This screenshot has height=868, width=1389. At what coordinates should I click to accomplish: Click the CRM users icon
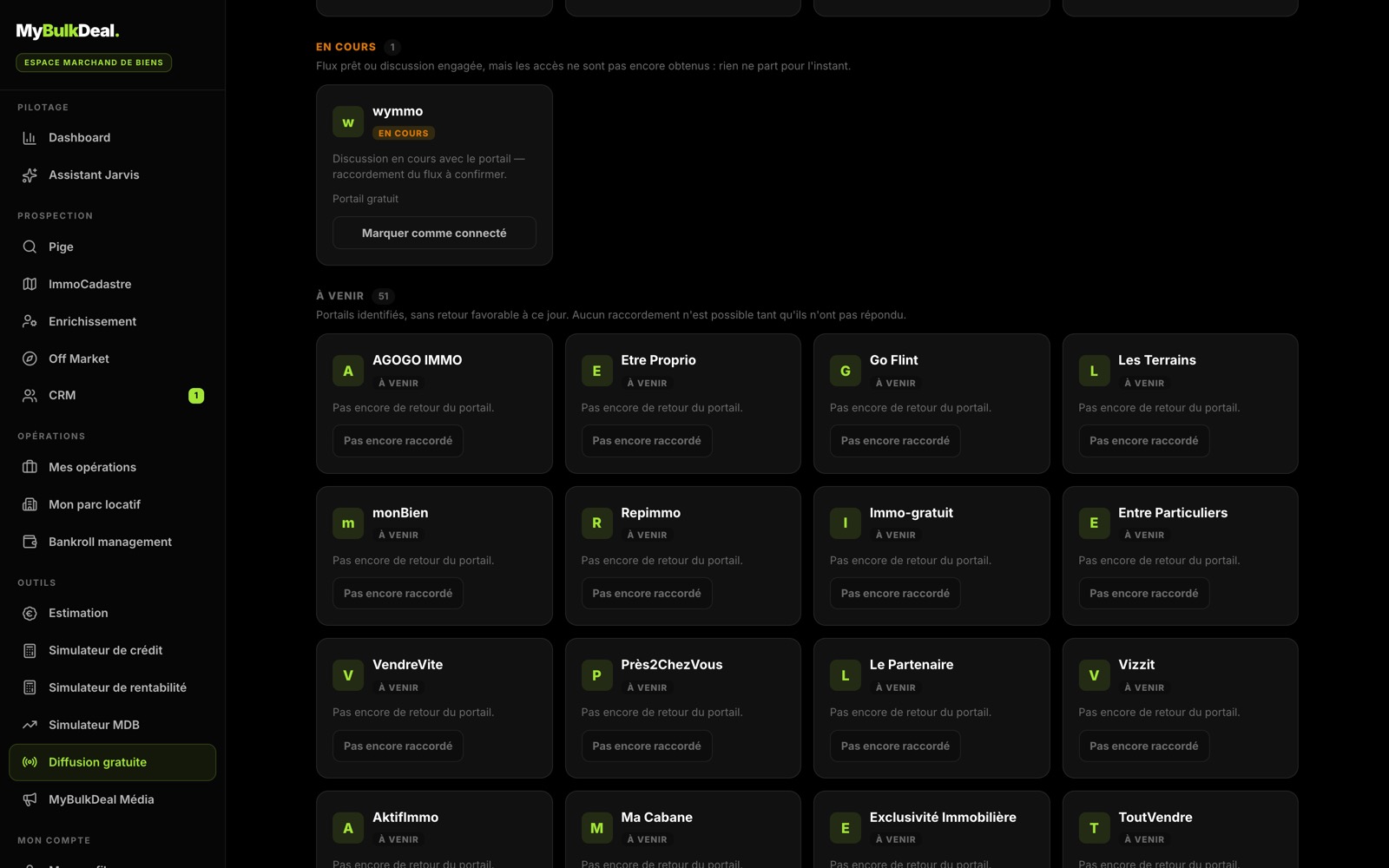point(30,396)
